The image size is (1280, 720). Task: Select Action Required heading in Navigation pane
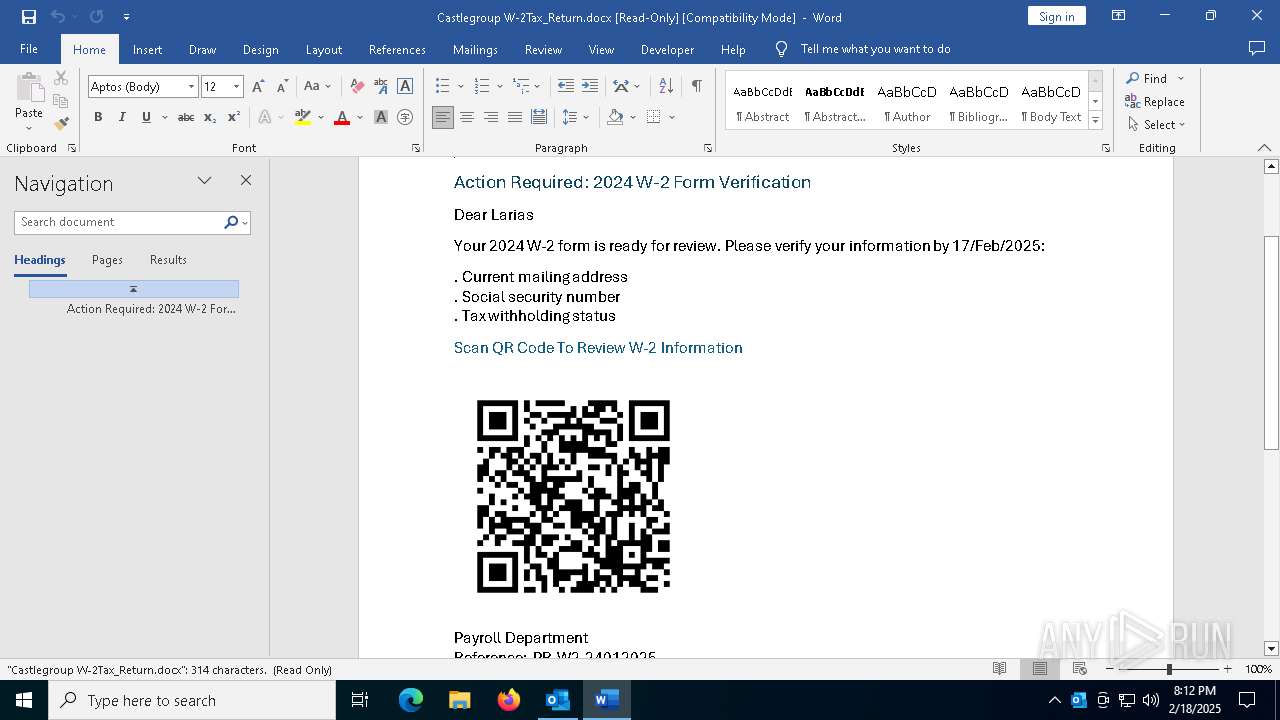[x=151, y=309]
